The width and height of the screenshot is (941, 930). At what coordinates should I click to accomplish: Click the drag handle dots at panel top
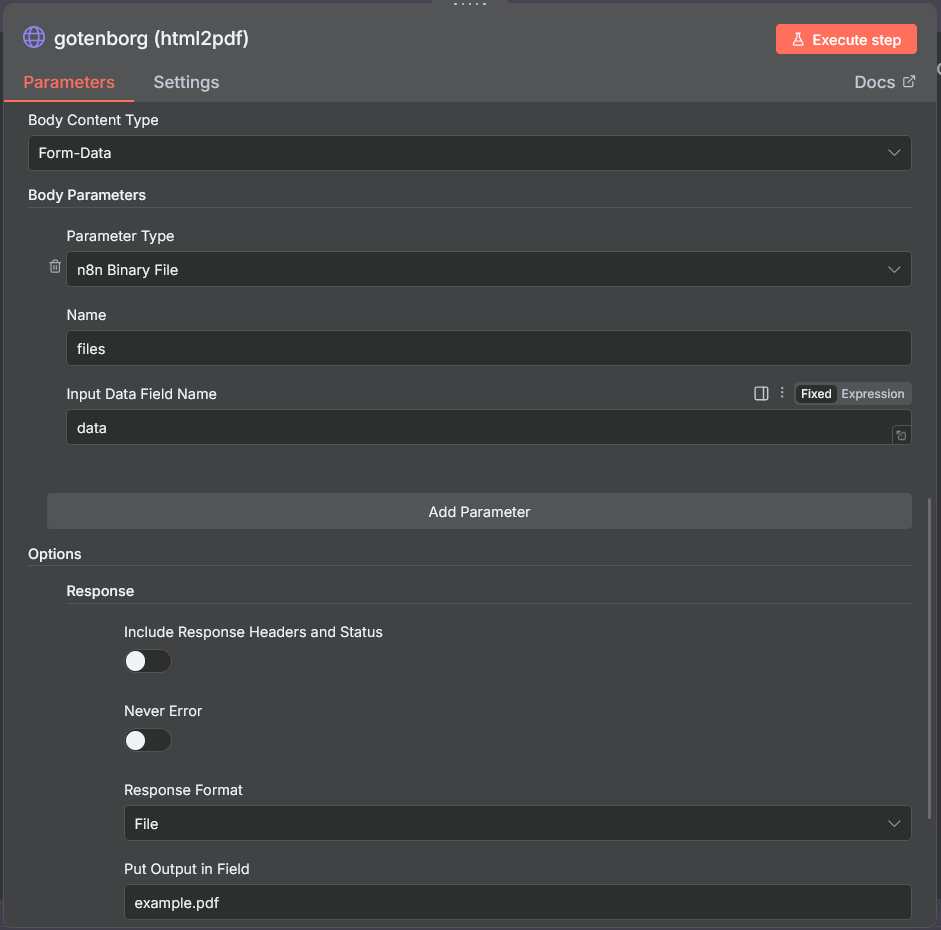click(x=470, y=4)
